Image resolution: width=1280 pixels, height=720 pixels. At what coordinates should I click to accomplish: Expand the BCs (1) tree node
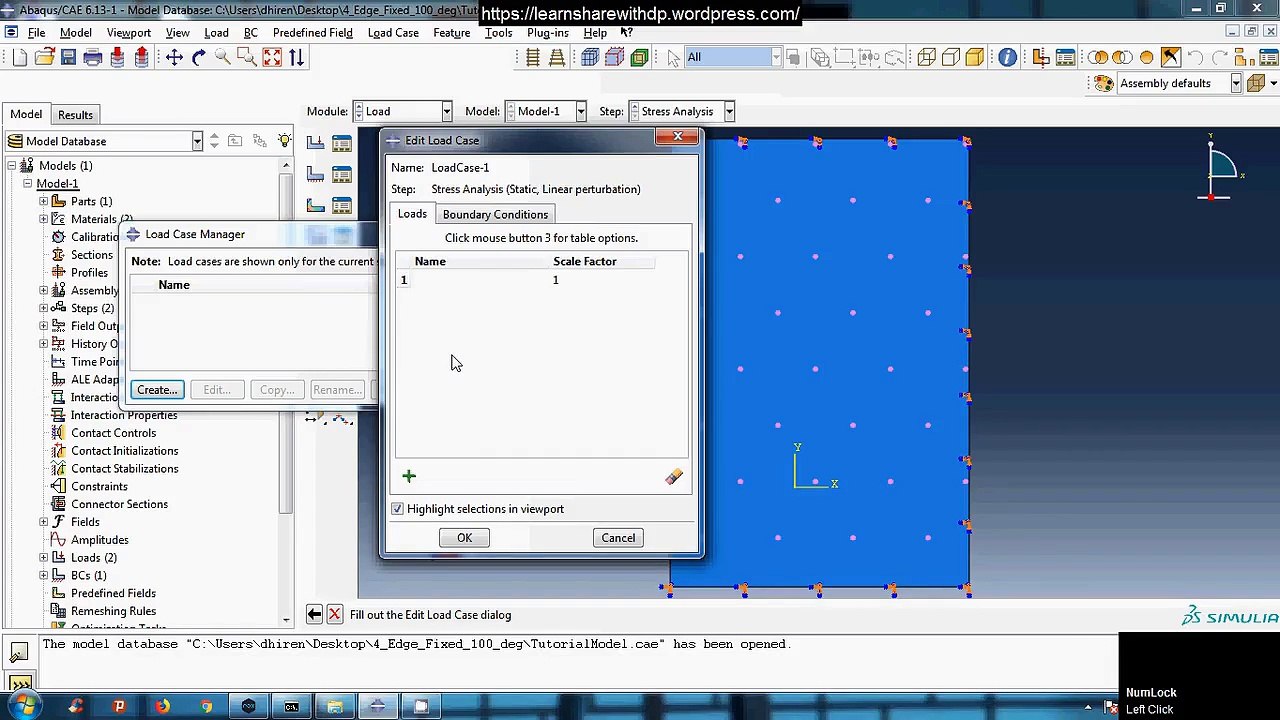(x=44, y=575)
